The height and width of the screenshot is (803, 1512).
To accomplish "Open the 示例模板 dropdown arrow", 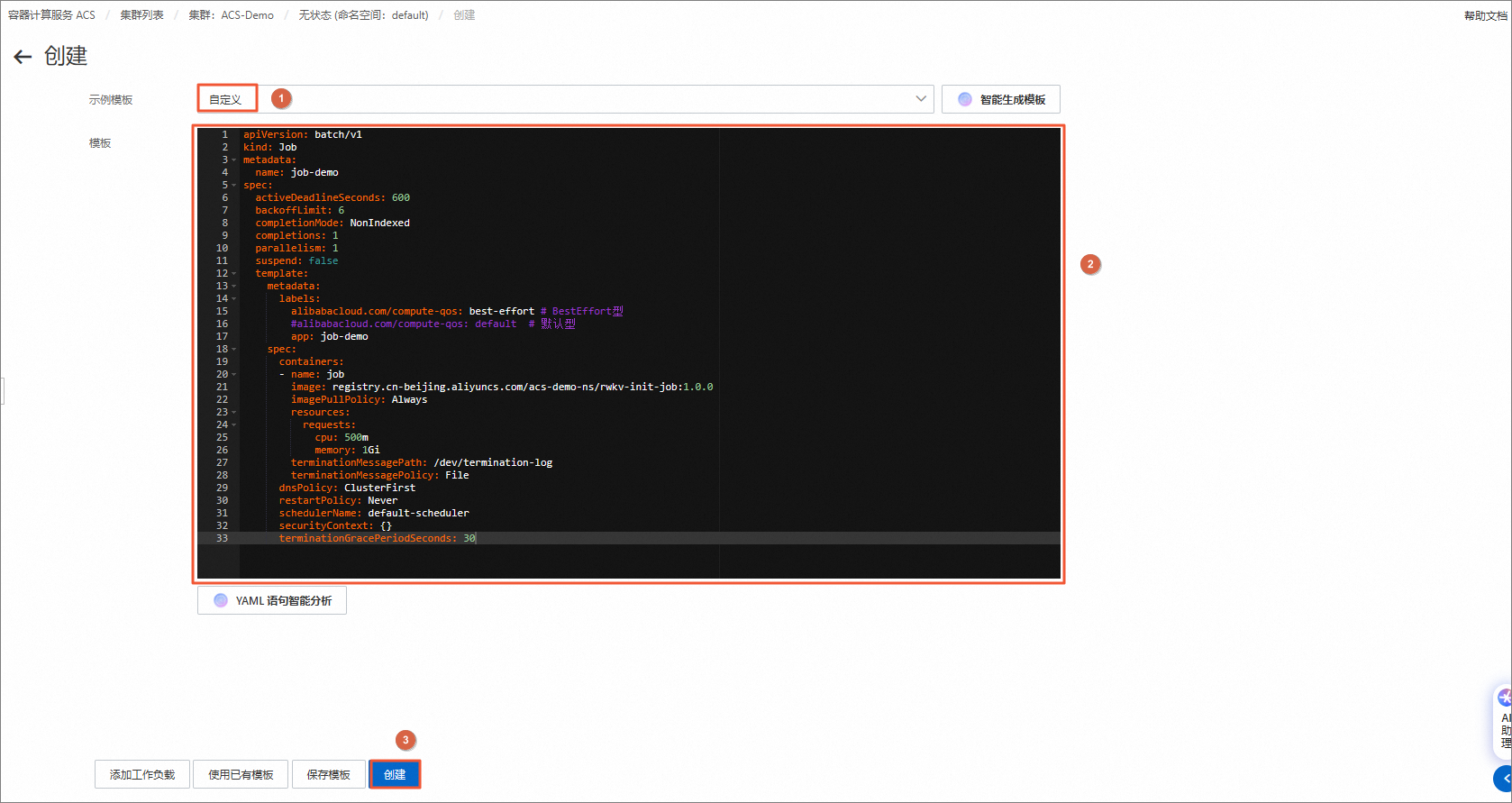I will [921, 99].
